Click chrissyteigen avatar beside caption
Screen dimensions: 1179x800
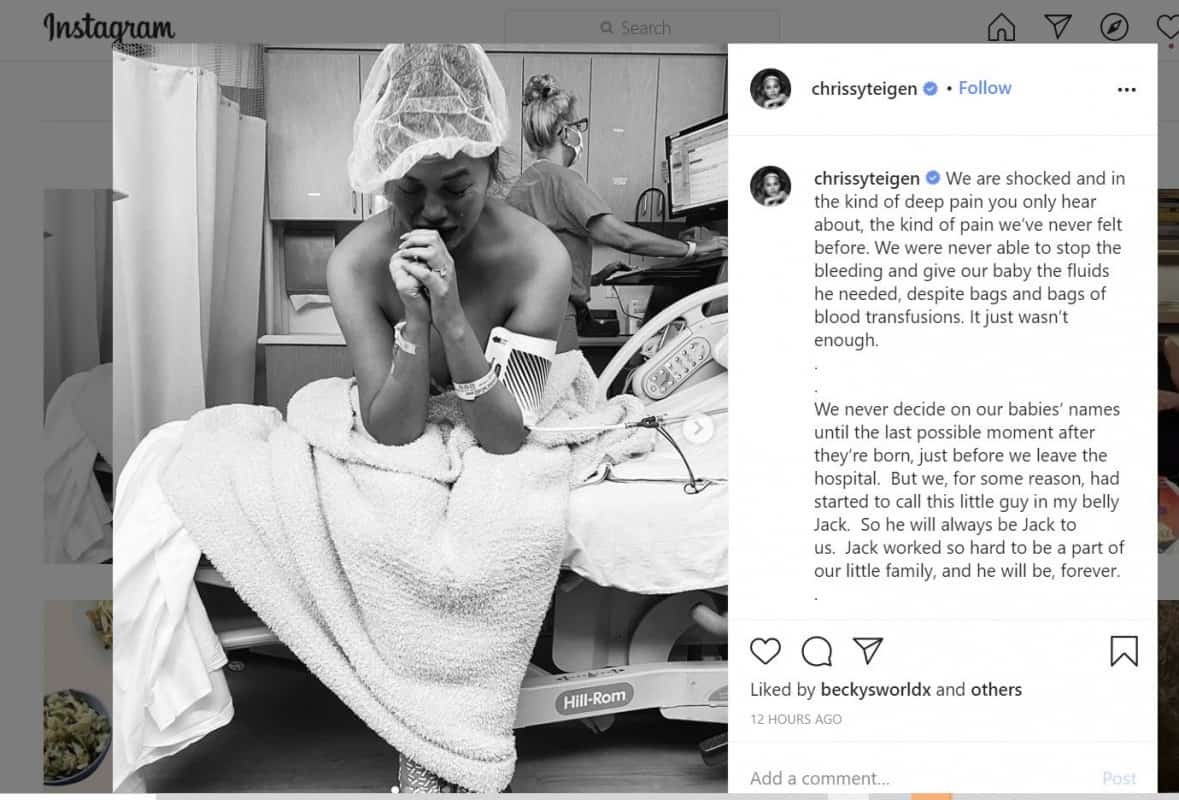click(771, 186)
